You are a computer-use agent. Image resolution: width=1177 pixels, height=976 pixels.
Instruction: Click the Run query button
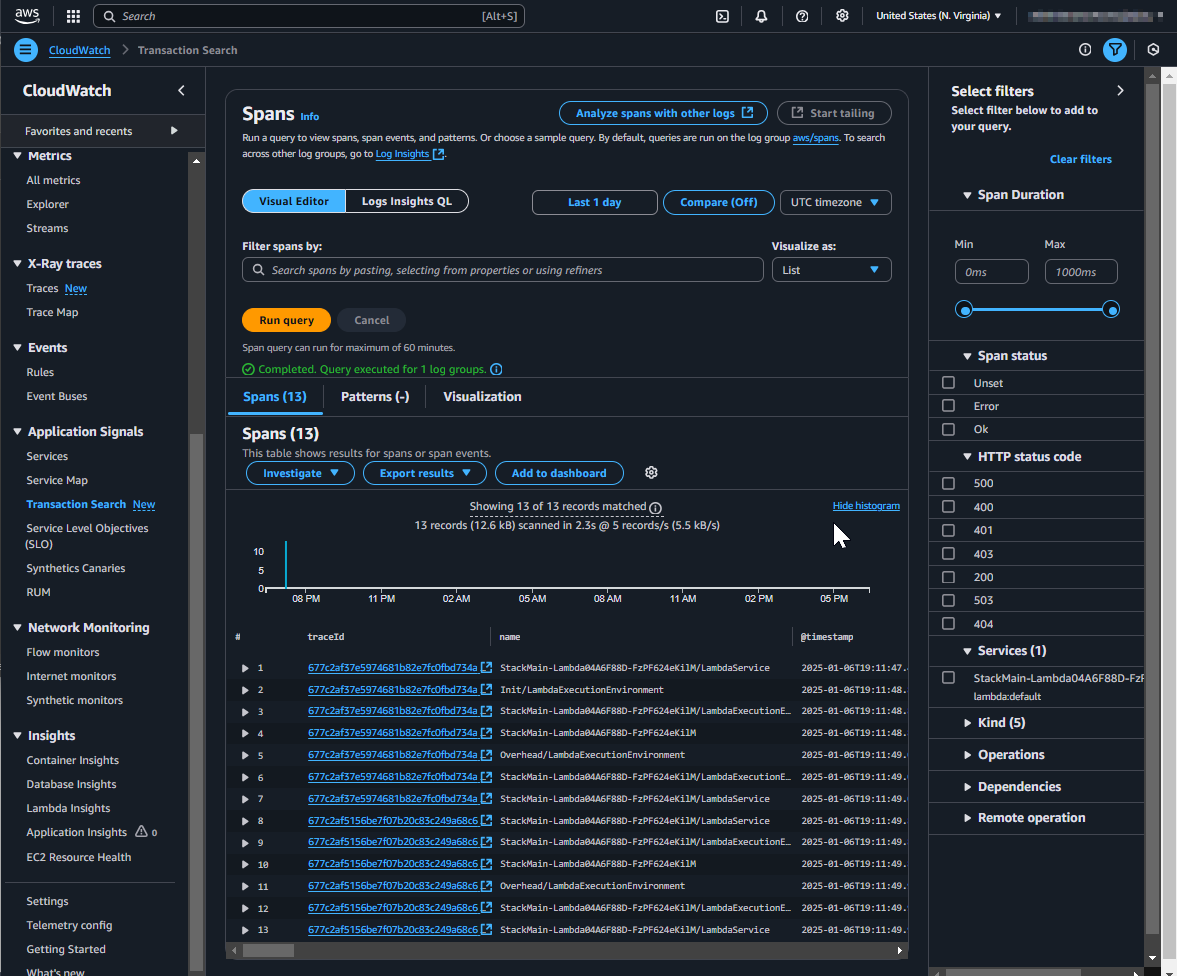tap(286, 319)
